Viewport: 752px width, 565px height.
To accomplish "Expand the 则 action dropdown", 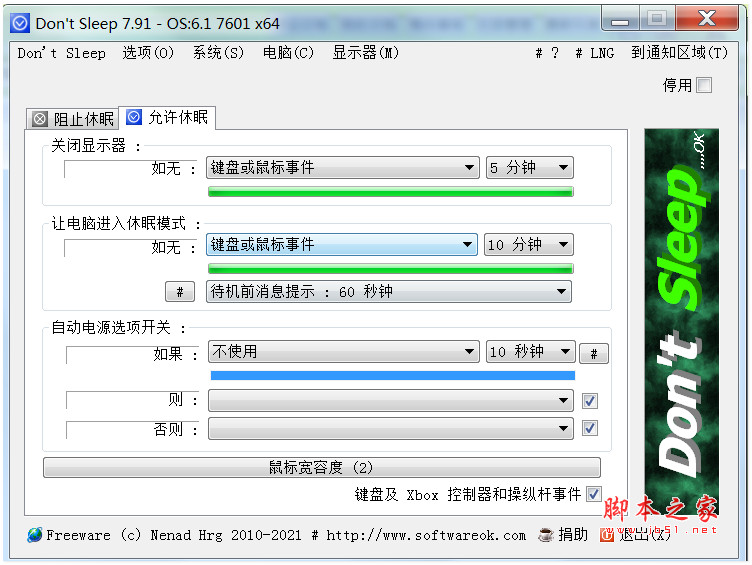I will tap(390, 400).
